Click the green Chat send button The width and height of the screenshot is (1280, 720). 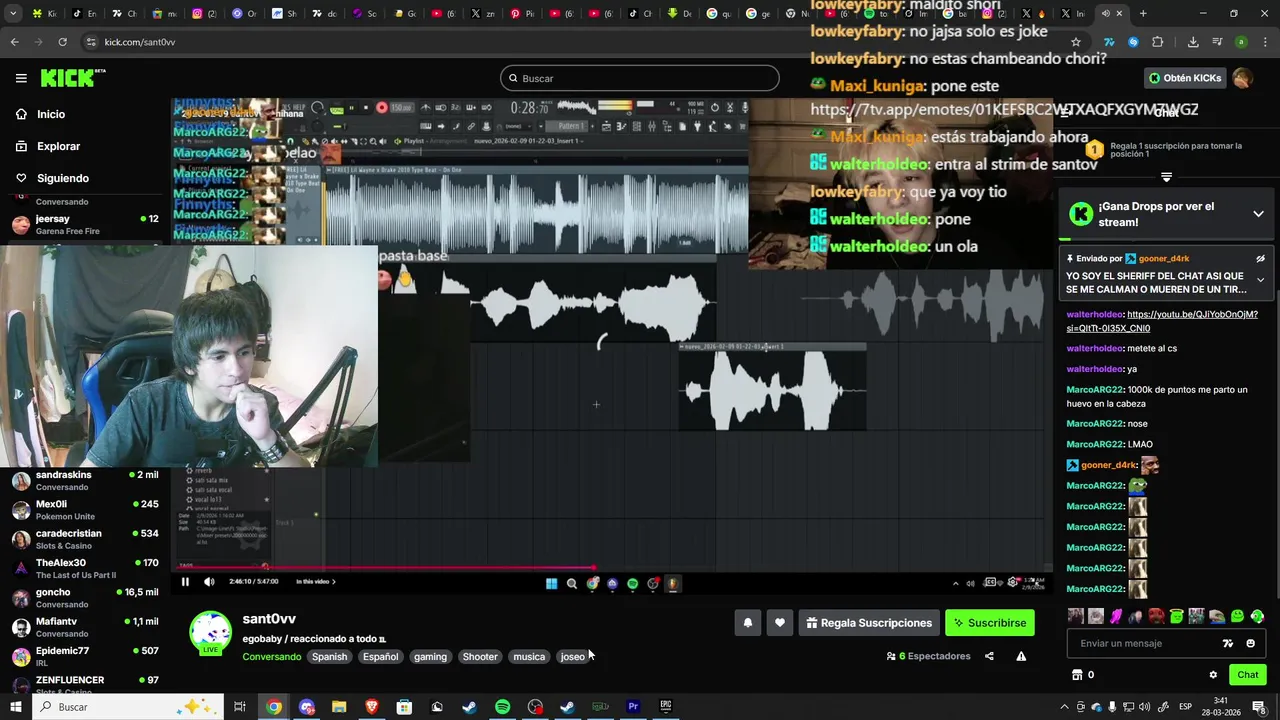(1247, 675)
